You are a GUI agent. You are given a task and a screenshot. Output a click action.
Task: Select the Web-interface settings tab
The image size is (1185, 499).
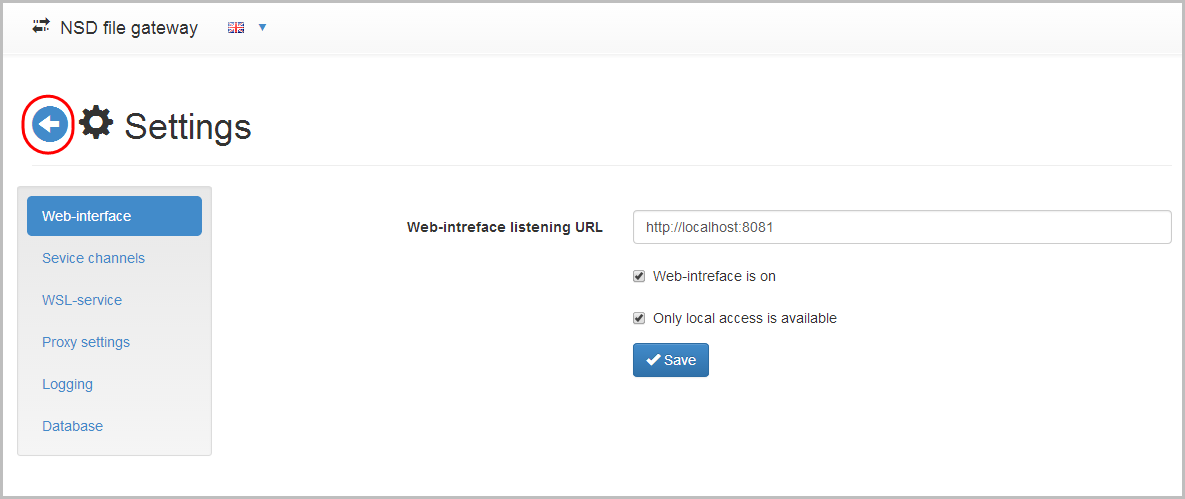click(114, 216)
